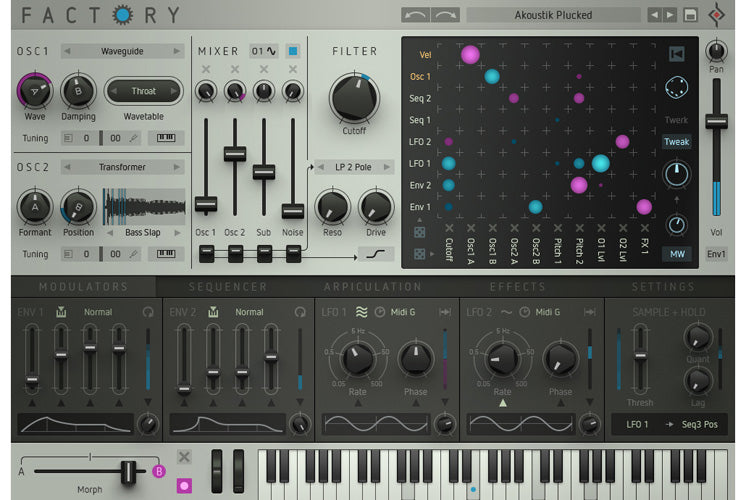Click the Akoustik Plucked preset name field
The height and width of the screenshot is (500, 746).
pos(553,15)
